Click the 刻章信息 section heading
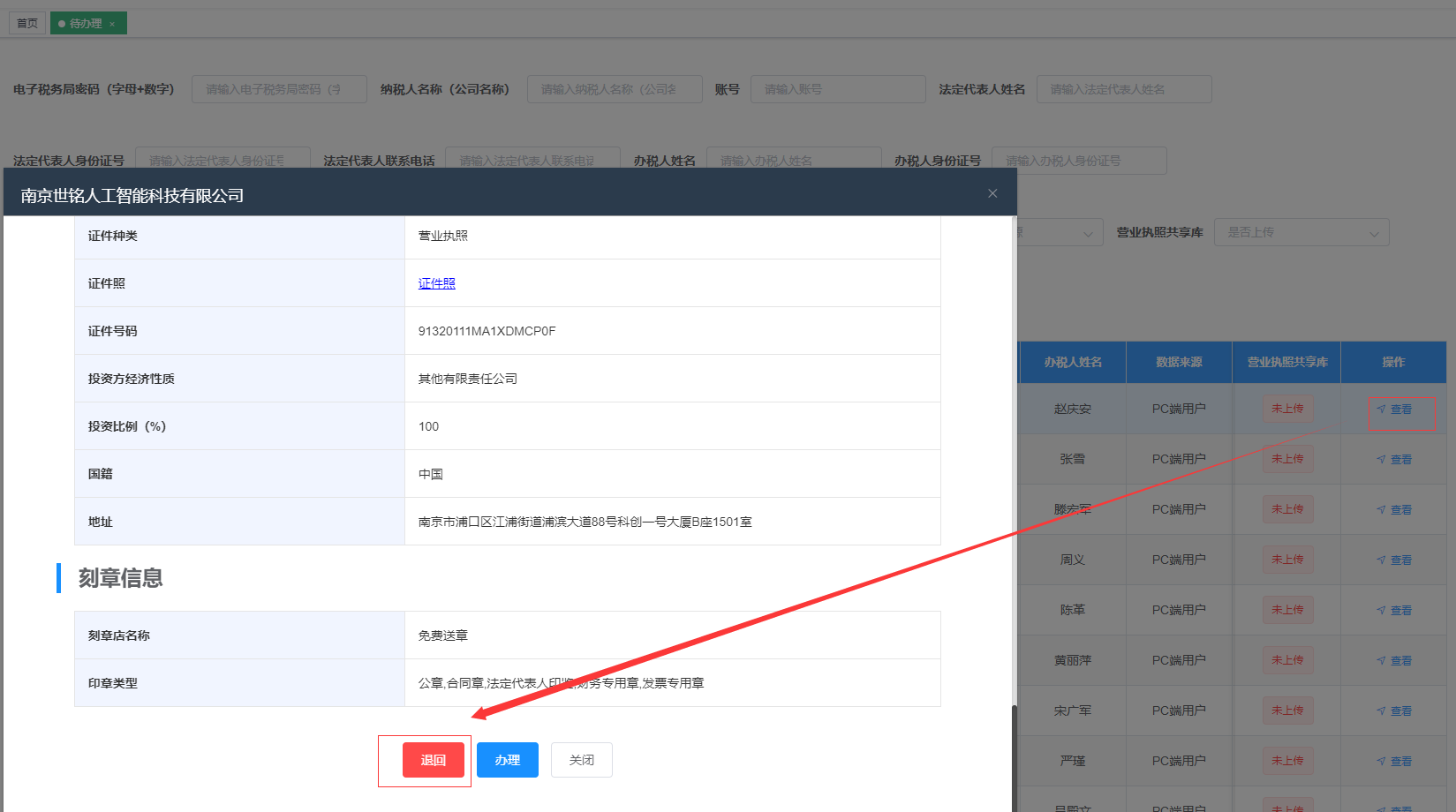Image resolution: width=1456 pixels, height=812 pixels. [121, 578]
